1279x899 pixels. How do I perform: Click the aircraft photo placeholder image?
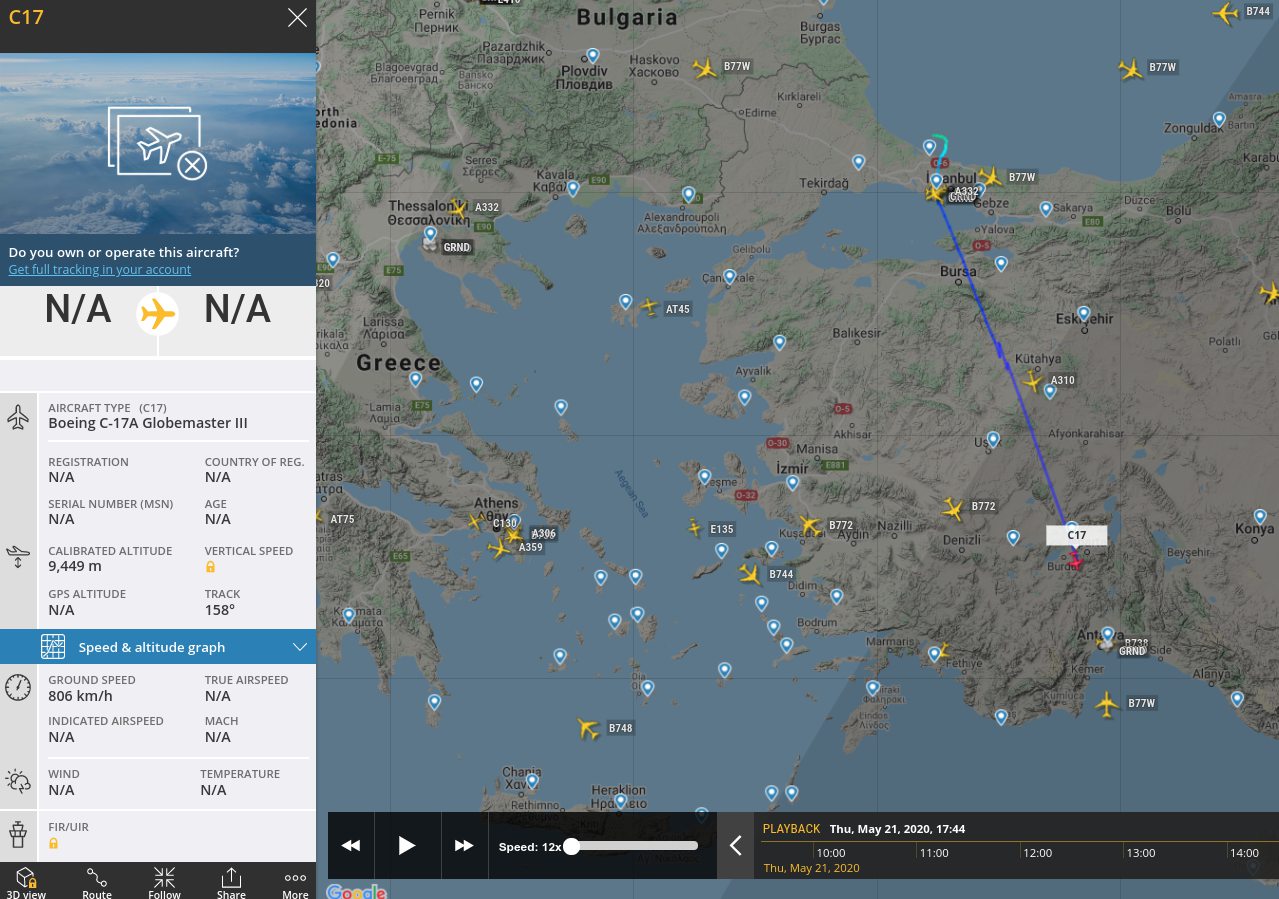pos(158,145)
